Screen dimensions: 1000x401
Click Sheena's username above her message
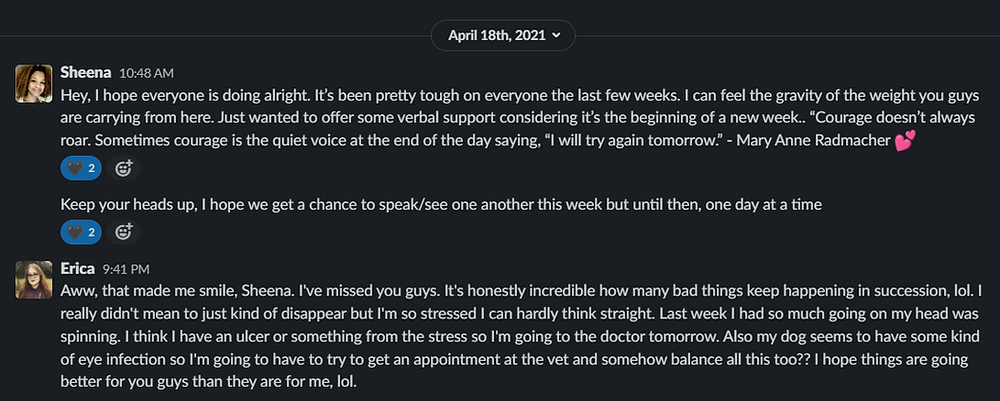pos(86,73)
